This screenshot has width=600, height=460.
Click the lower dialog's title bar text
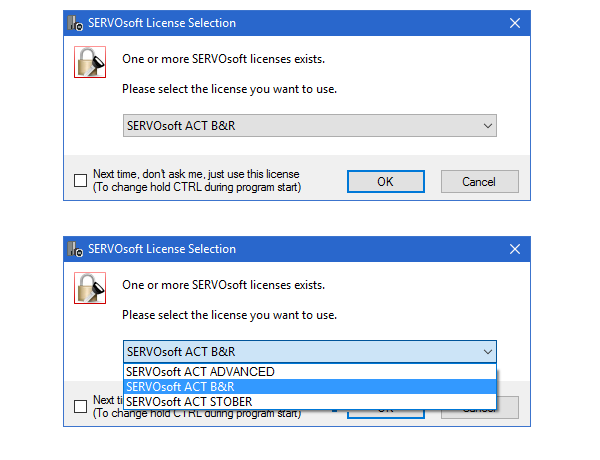click(x=162, y=249)
